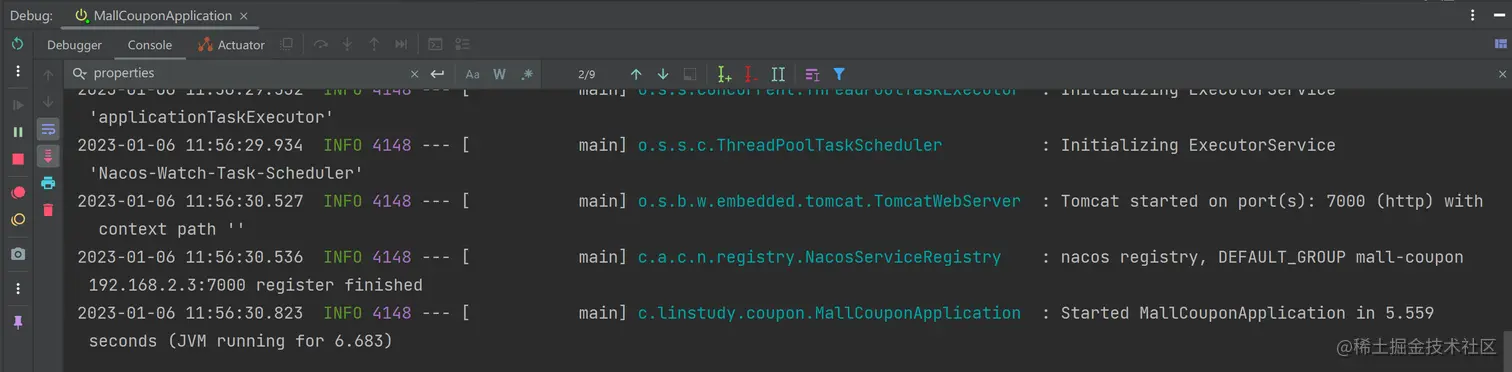This screenshot has width=1512, height=372.
Task: Click the 'applicationTaskExecutor' log line
Action: pos(211,117)
